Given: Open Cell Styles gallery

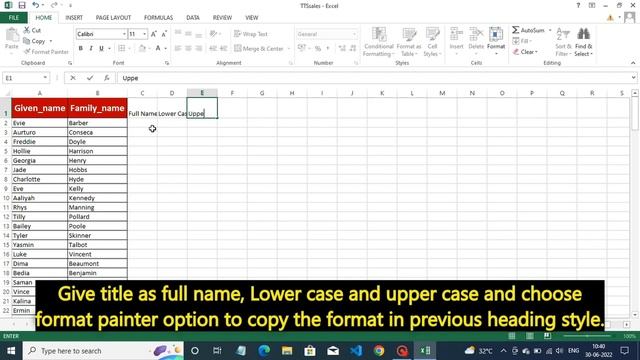Looking at the screenshot, I should pos(432,42).
